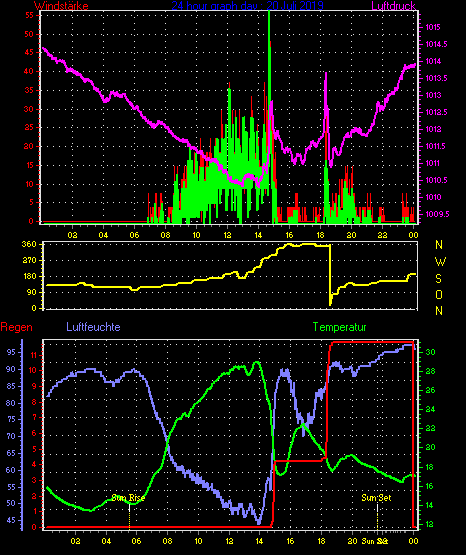Click the red 11 on the rain axis
The height and width of the screenshot is (555, 466).
pos(35,355)
